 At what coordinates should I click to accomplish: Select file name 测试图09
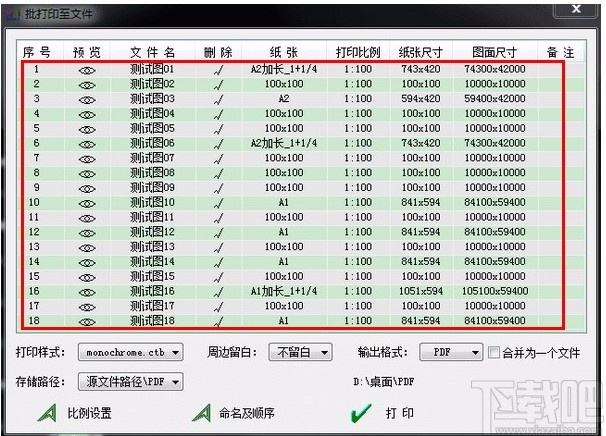click(x=152, y=187)
